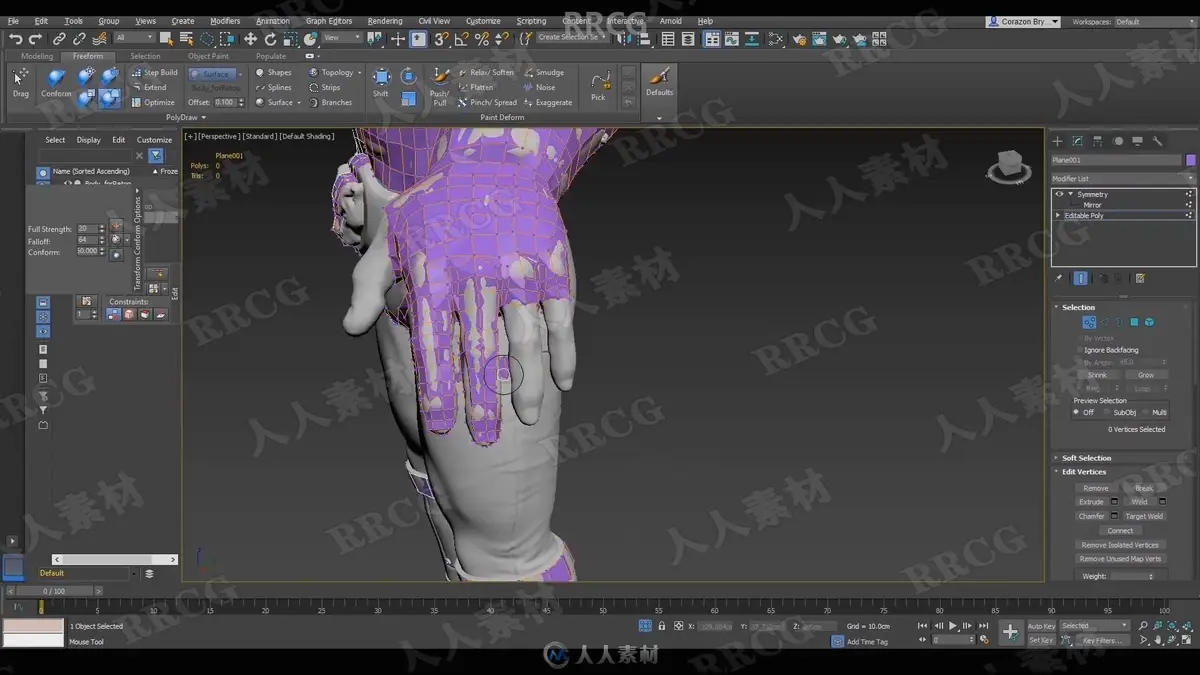Click the Target Weld button
1200x675 pixels.
click(1144, 517)
